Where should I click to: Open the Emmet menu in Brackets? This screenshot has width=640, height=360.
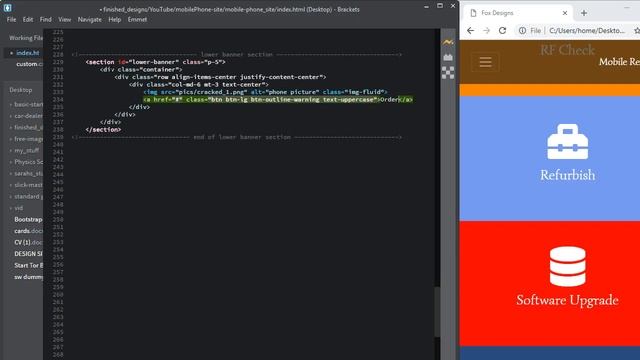pyautogui.click(x=137, y=19)
